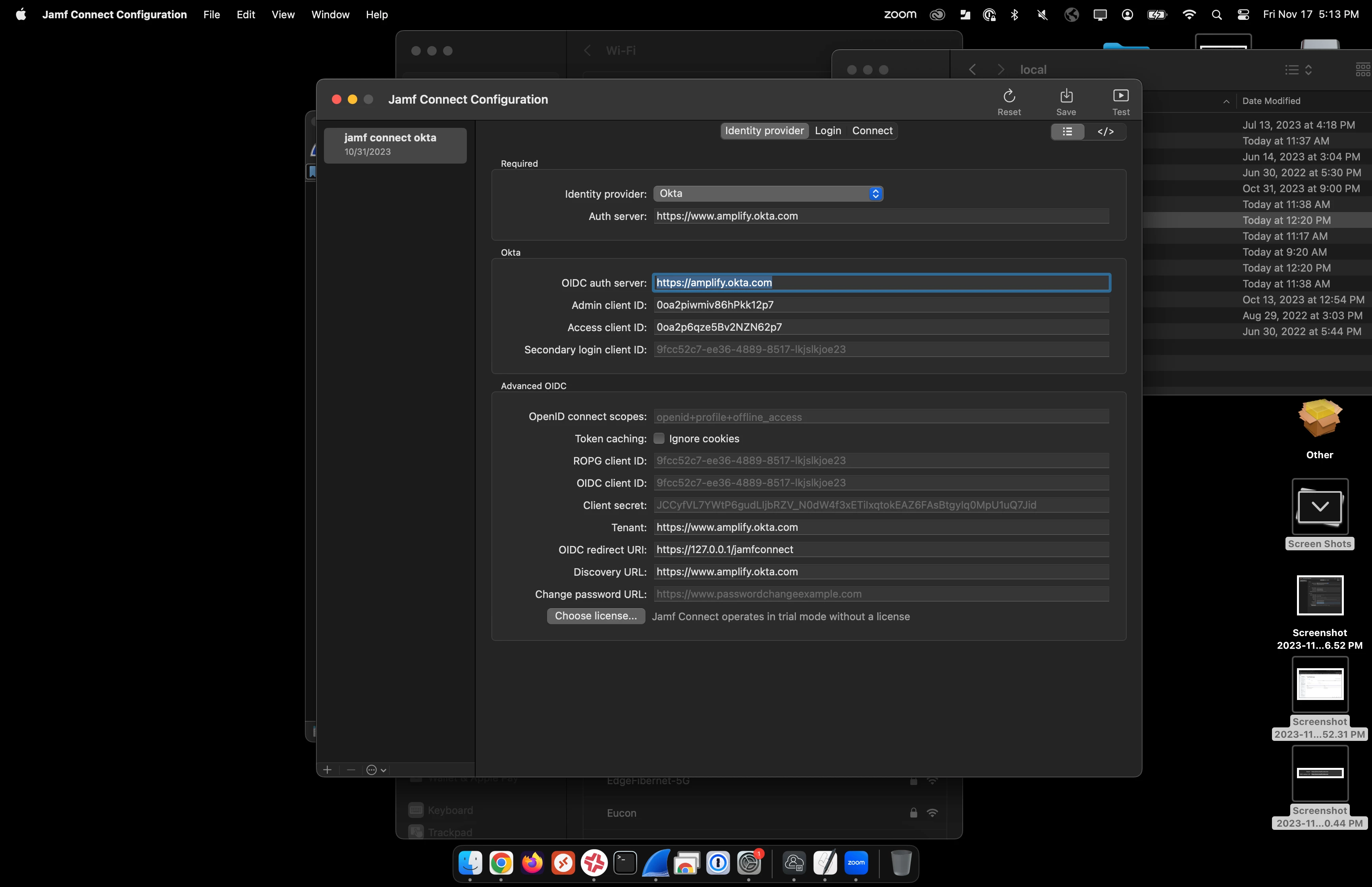This screenshot has width=1372, height=887.
Task: Open Google Chrome from the Dock
Action: click(x=501, y=862)
